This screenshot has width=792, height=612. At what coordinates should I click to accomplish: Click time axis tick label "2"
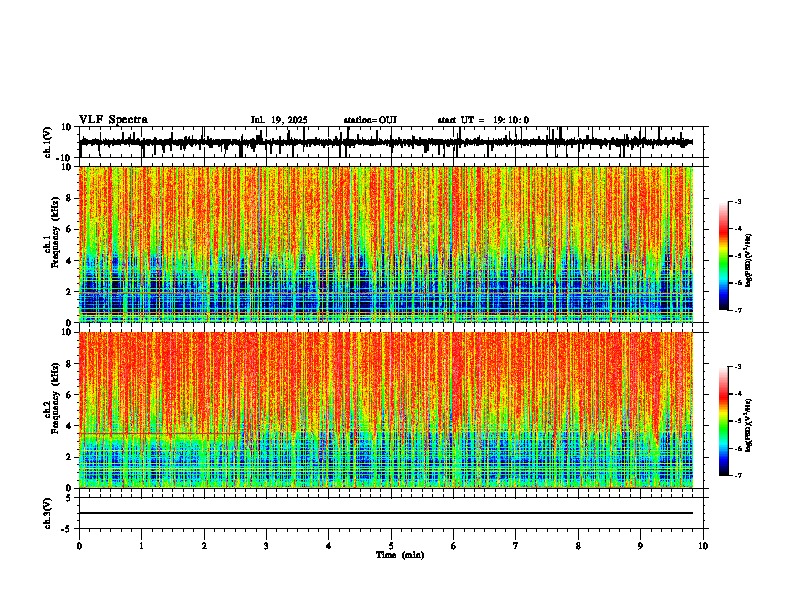click(x=204, y=546)
